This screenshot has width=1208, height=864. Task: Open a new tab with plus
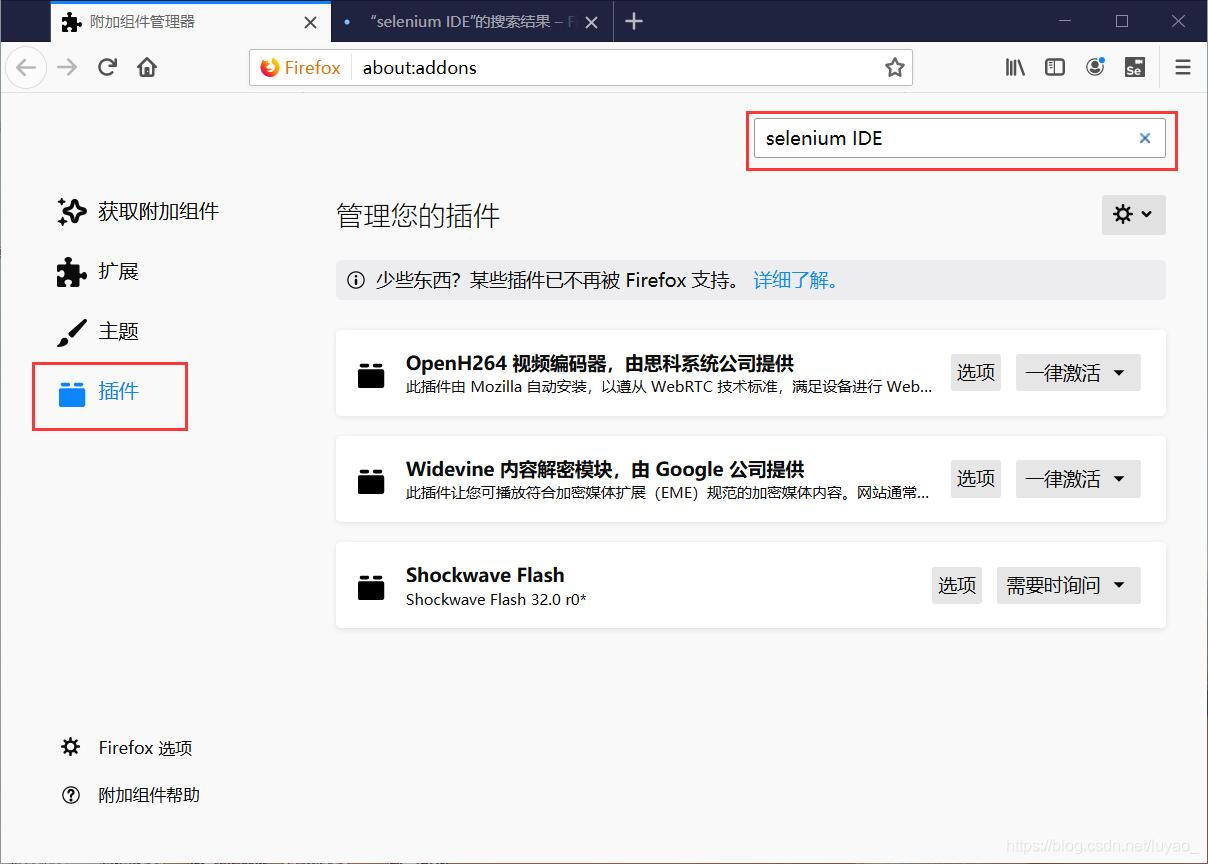[x=634, y=21]
